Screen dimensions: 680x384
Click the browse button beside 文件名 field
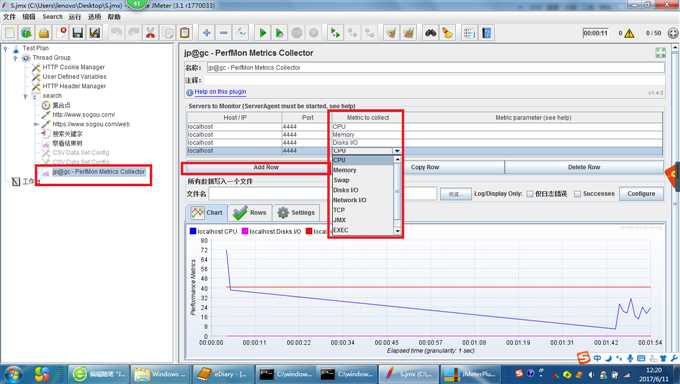point(455,194)
